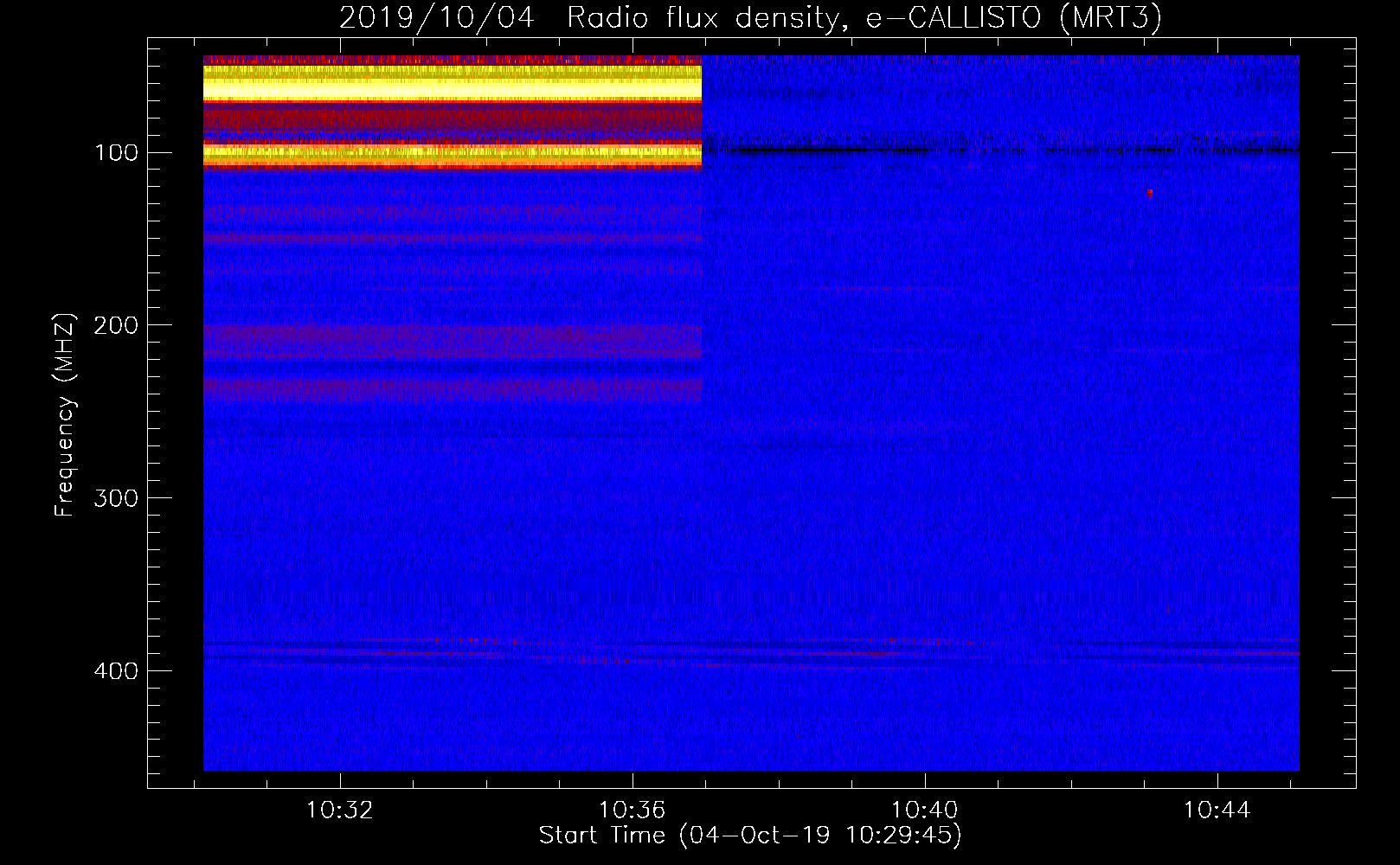The height and width of the screenshot is (865, 1400).
Task: Click the 10:44 time tick label
Action: (1217, 810)
